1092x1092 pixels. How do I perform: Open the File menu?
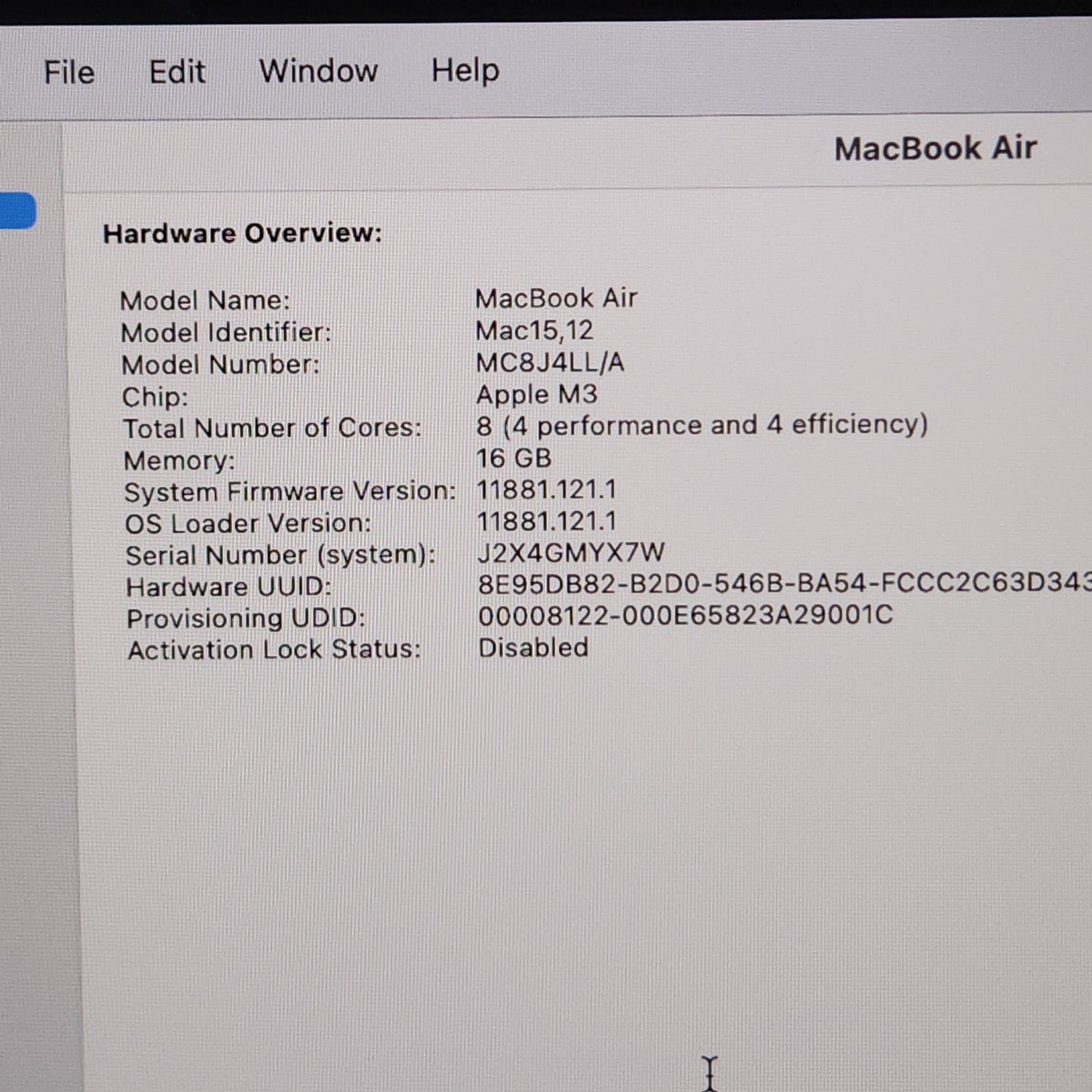69,73
